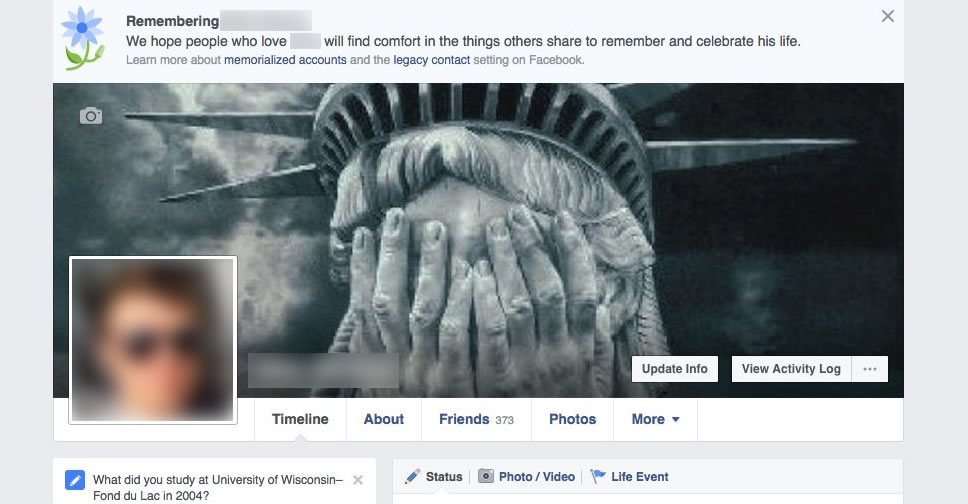
Task: Open the legacy contact link
Action: tap(432, 60)
